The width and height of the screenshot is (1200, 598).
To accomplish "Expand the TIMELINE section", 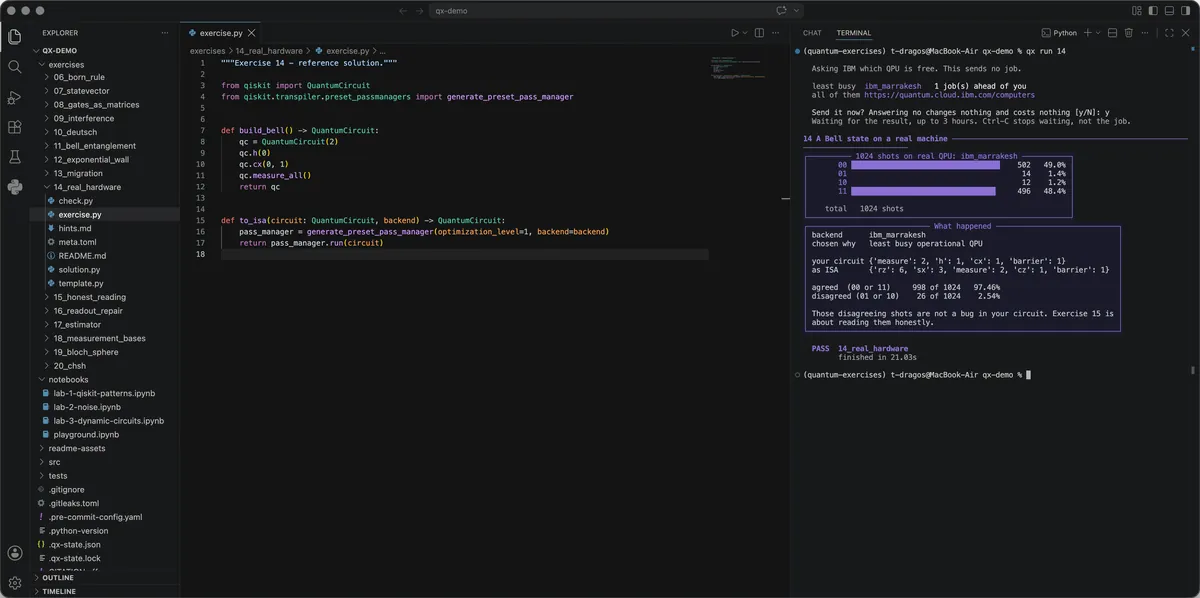I will click(58, 591).
